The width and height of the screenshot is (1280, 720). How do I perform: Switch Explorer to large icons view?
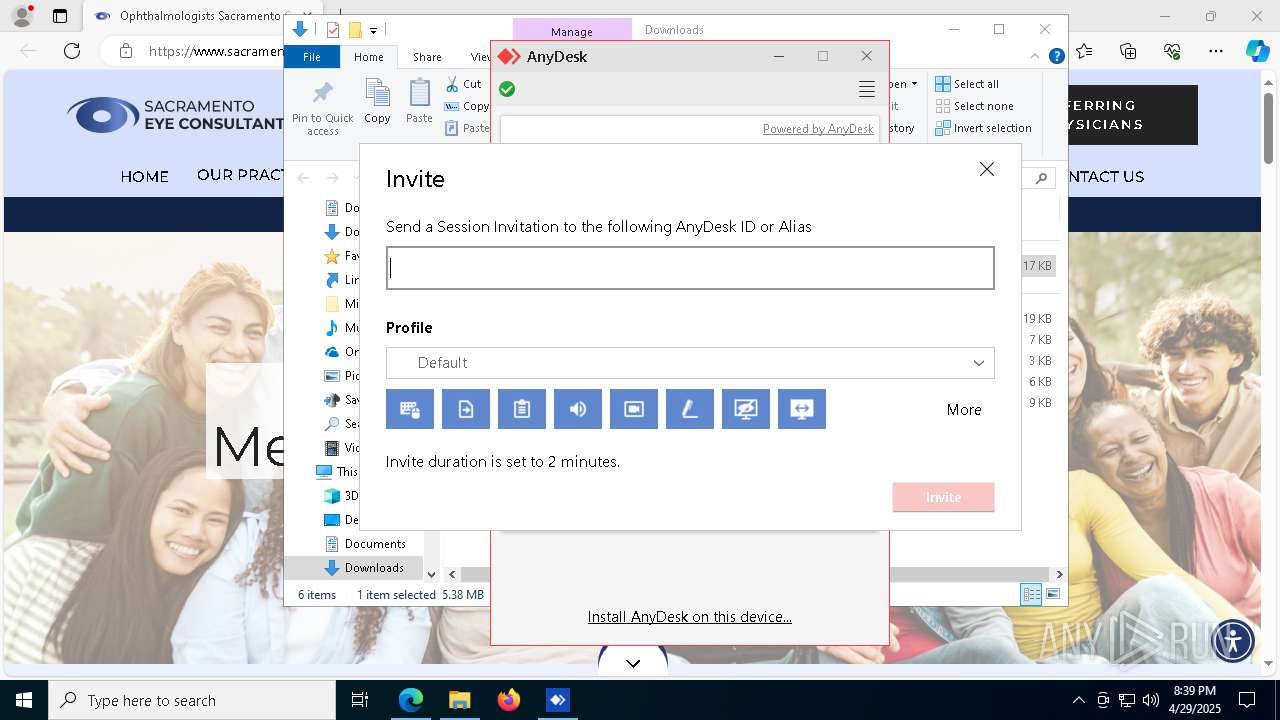point(1052,595)
